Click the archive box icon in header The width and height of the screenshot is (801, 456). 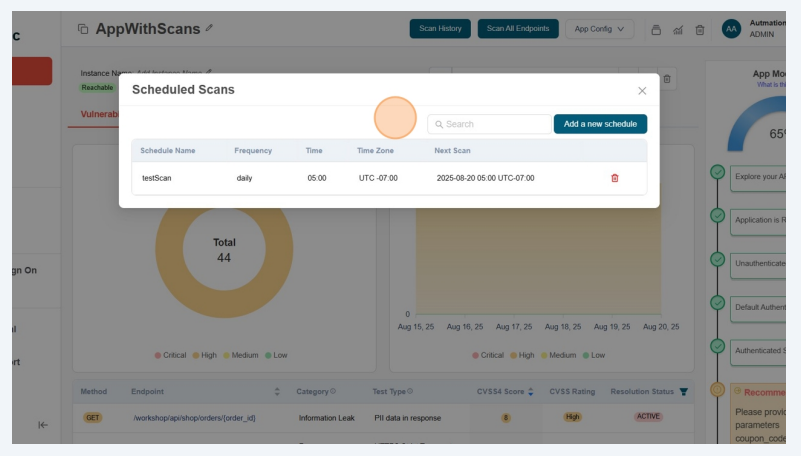(x=656, y=30)
